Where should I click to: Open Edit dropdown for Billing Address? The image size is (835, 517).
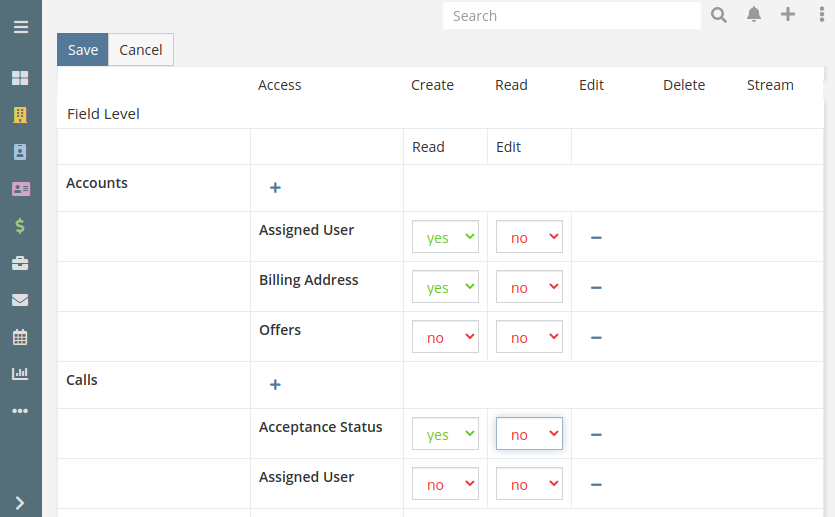point(529,286)
